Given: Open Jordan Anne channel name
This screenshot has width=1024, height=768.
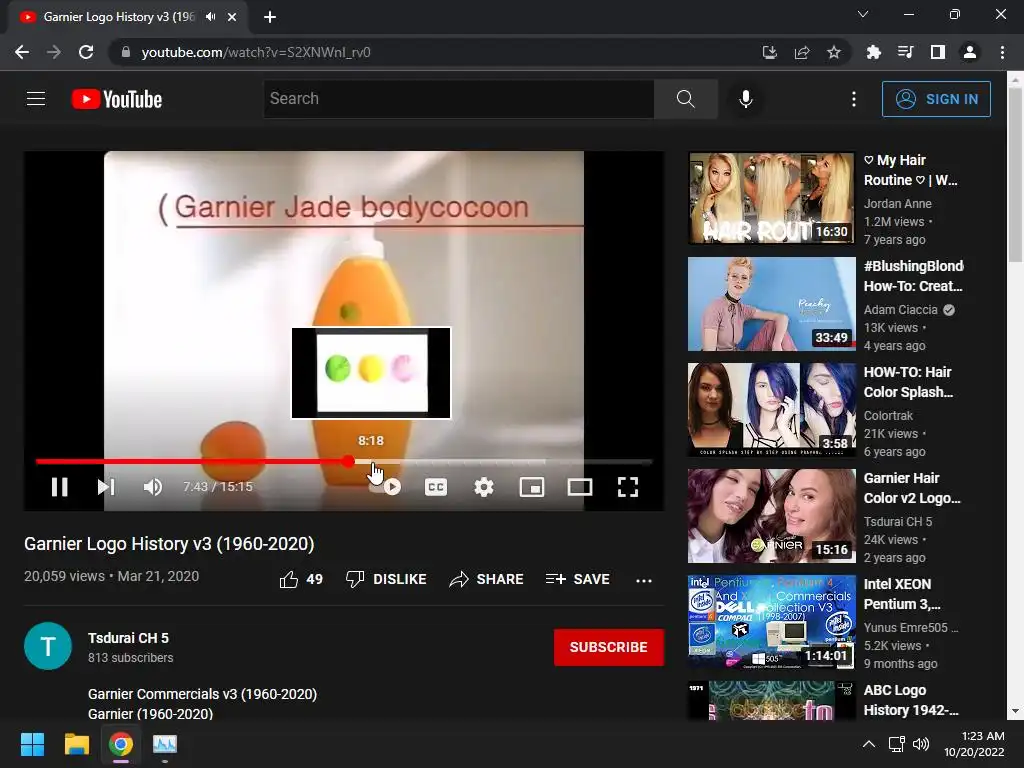Looking at the screenshot, I should tap(897, 204).
